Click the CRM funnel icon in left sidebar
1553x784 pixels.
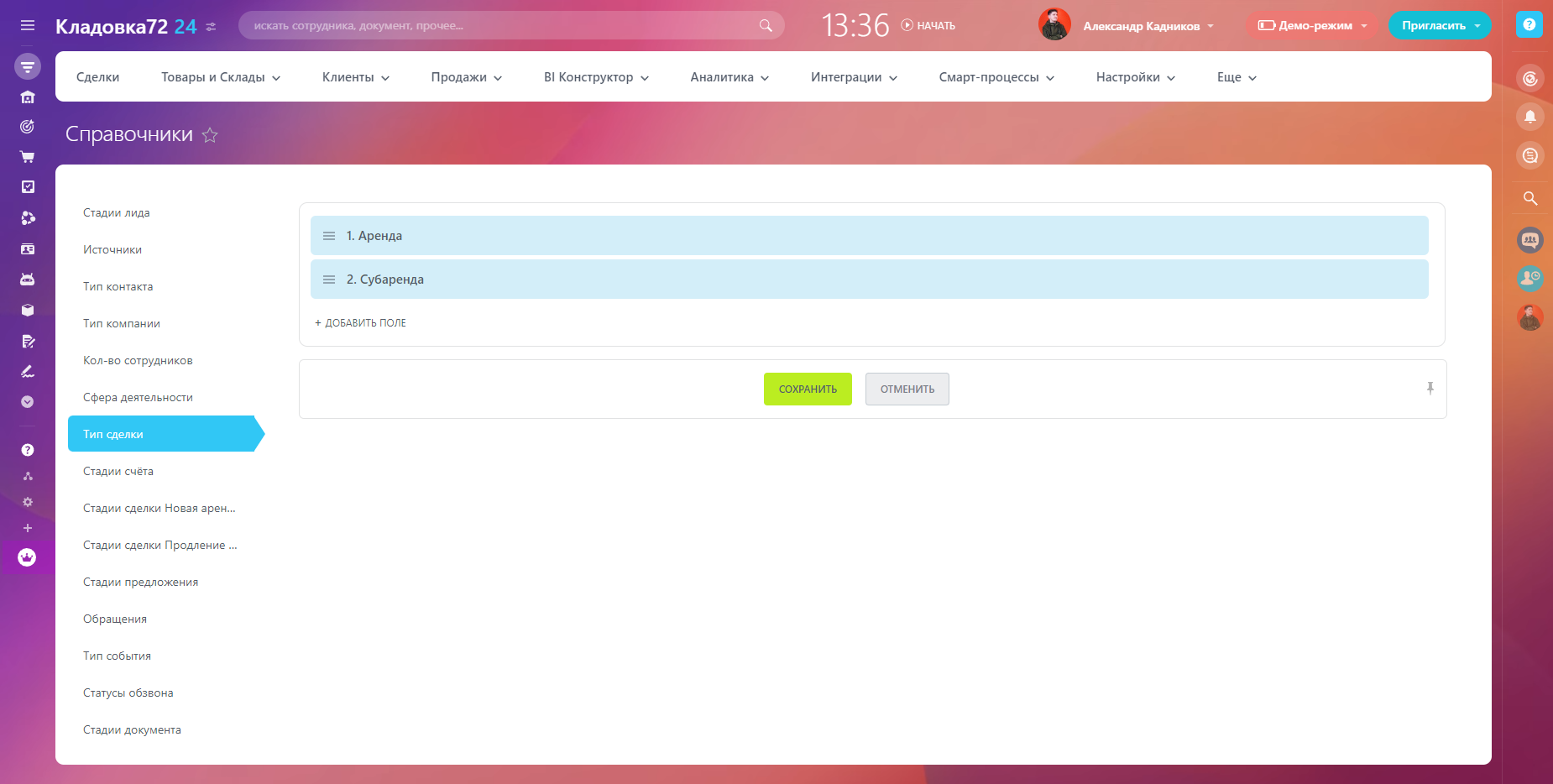click(28, 66)
